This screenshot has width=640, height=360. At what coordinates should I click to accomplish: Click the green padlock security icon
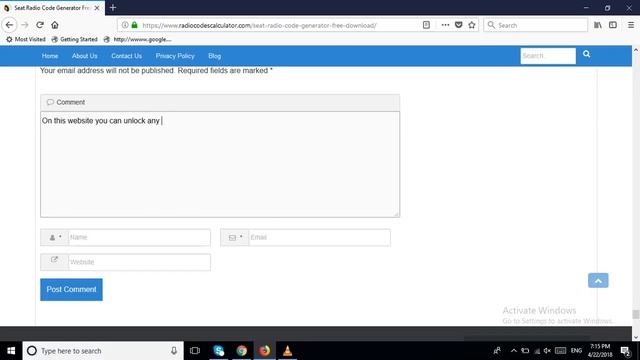click(134, 25)
